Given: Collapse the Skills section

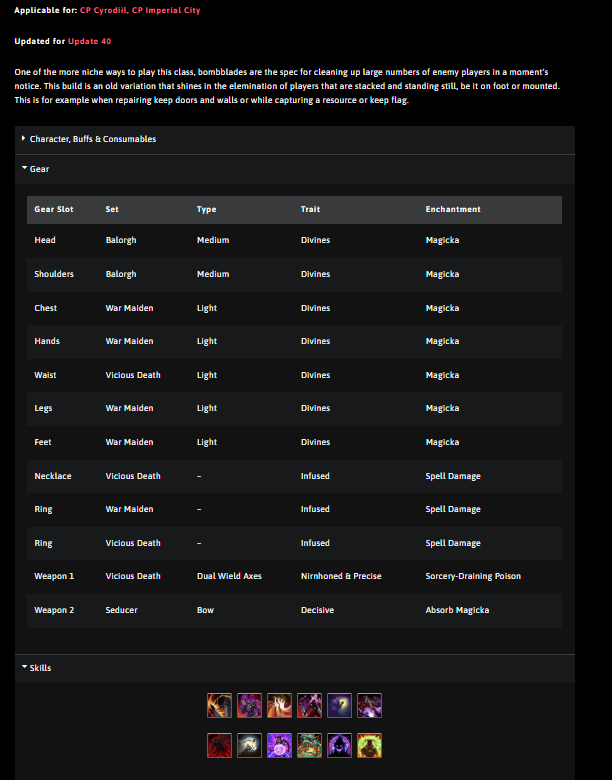Looking at the screenshot, I should coord(40,667).
